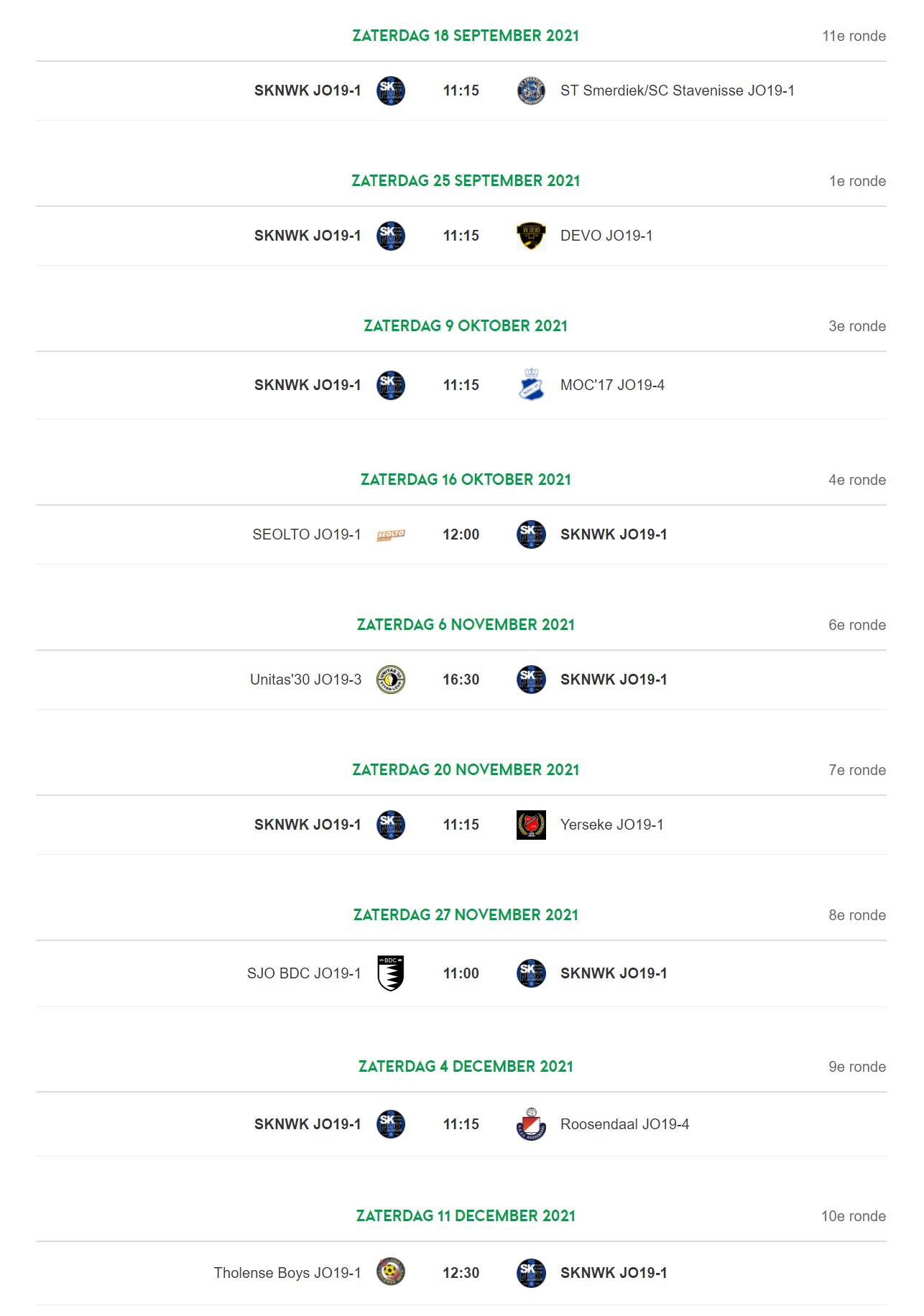Click the Unitas'30 club badge
The height and width of the screenshot is (1316, 924).
point(391,680)
